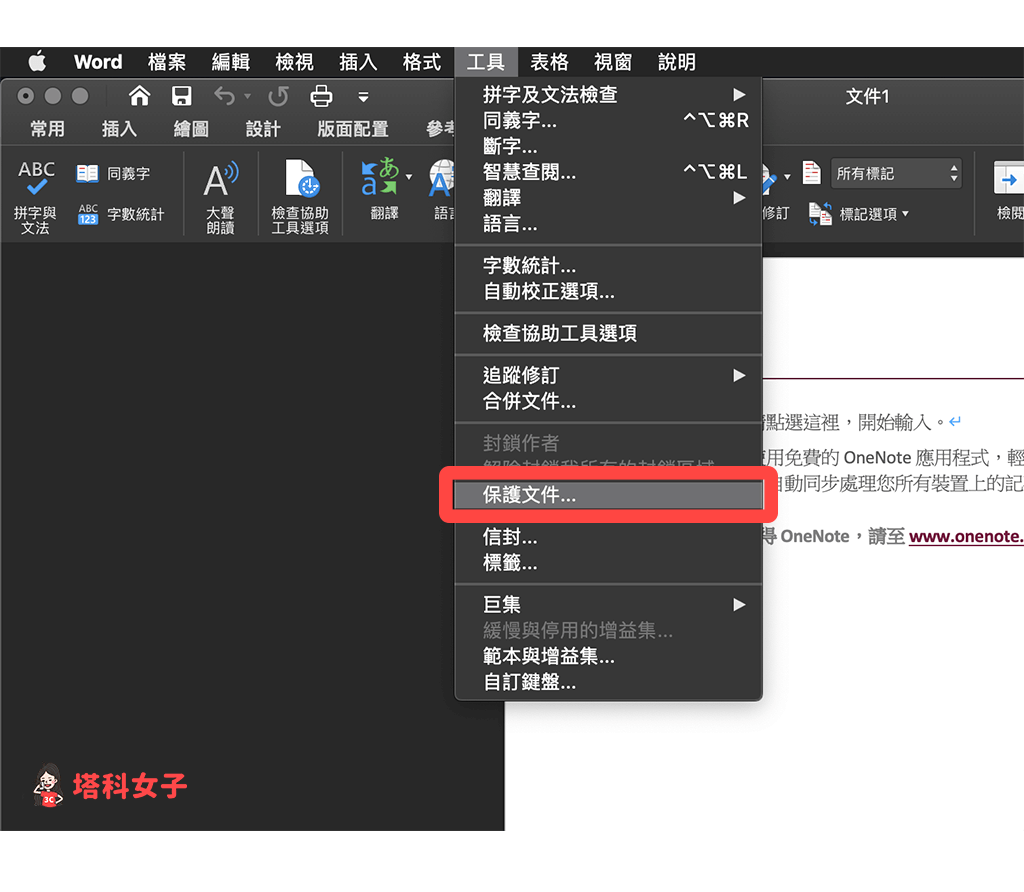
Task: Choose 合併文件… menu item
Action: (609, 401)
